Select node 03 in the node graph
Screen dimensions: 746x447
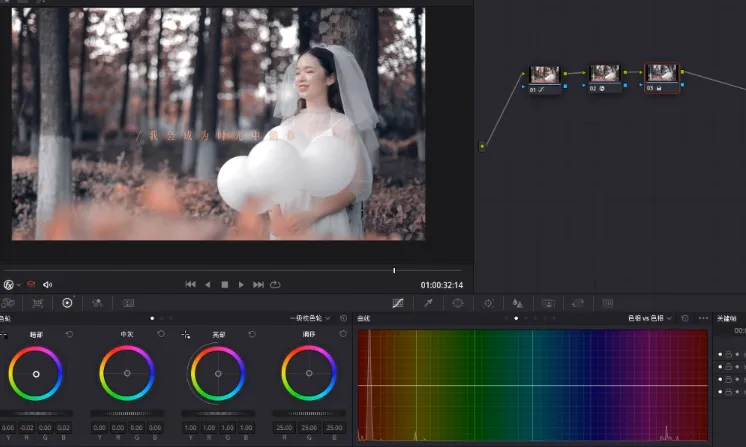pyautogui.click(x=661, y=75)
